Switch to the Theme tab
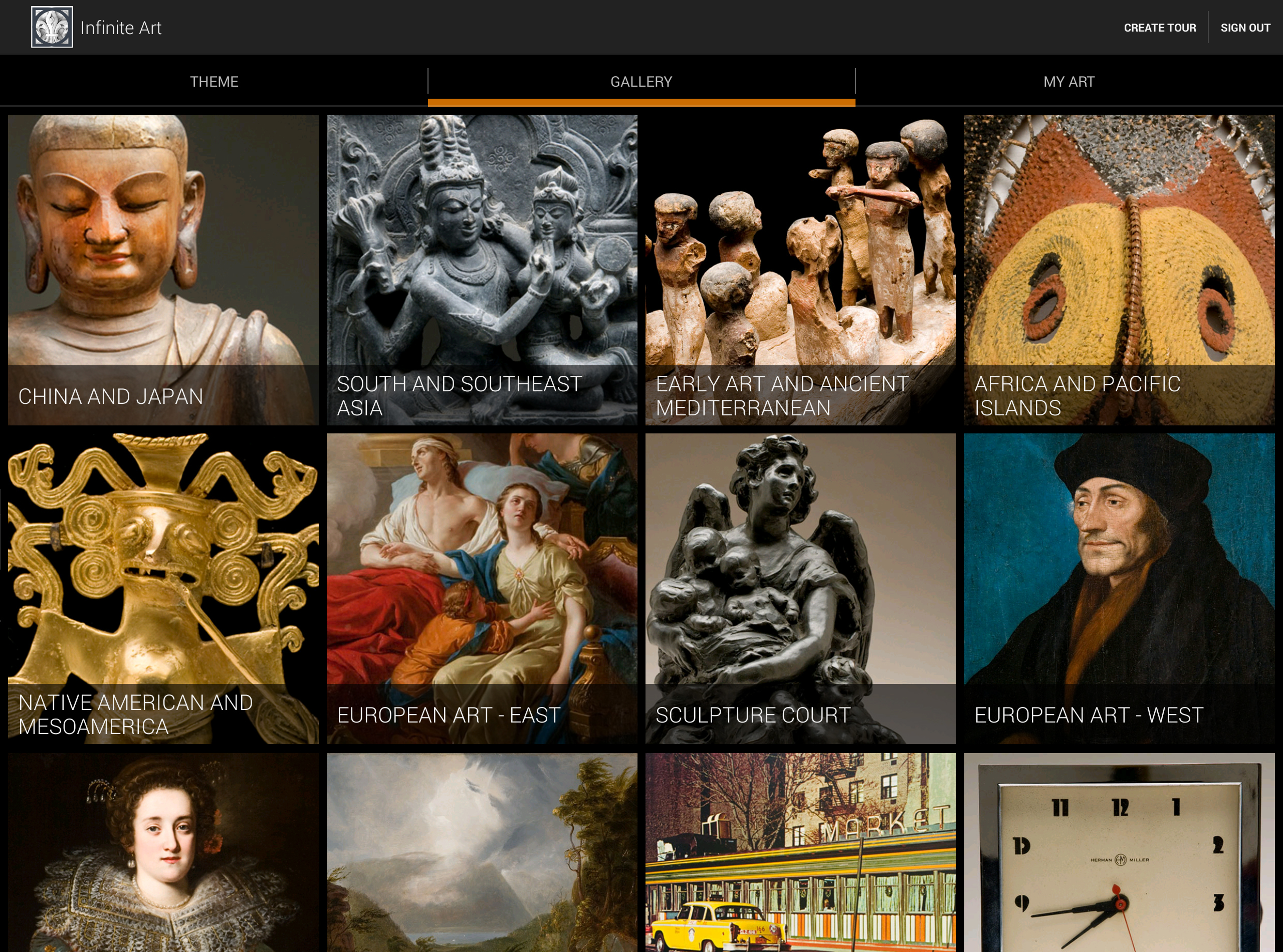 (x=214, y=82)
